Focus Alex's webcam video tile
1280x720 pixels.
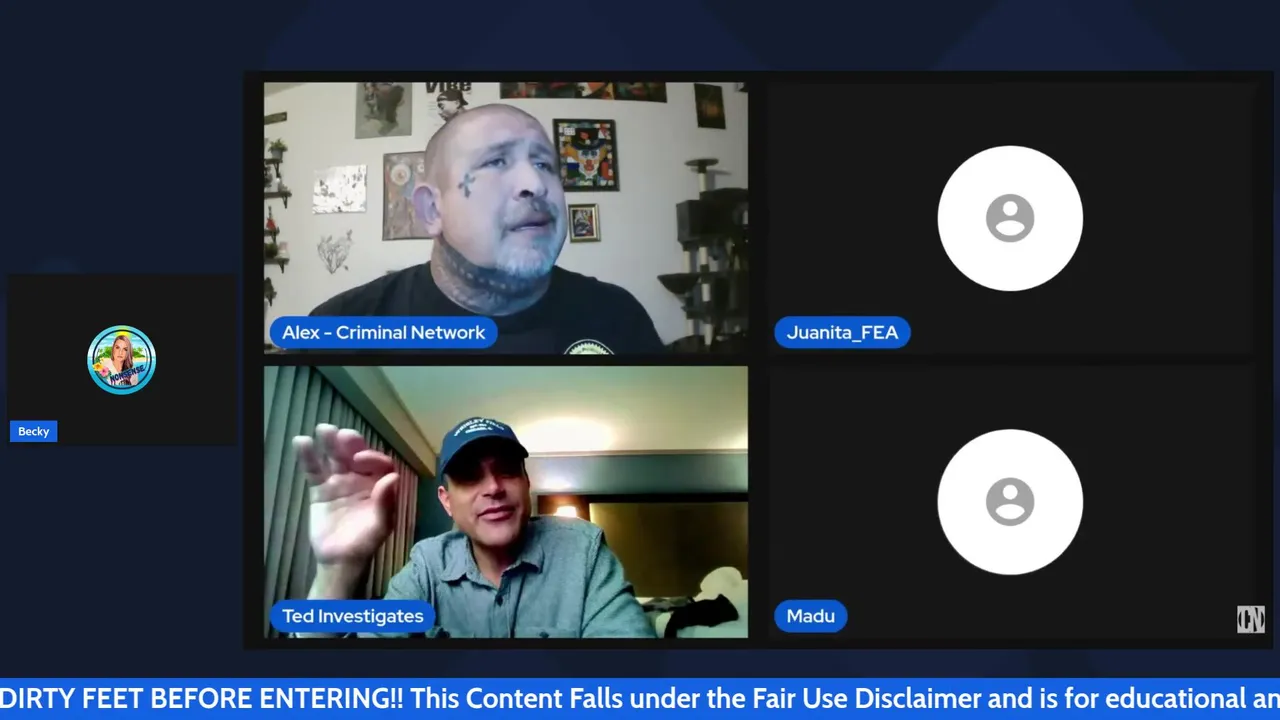pyautogui.click(x=505, y=218)
